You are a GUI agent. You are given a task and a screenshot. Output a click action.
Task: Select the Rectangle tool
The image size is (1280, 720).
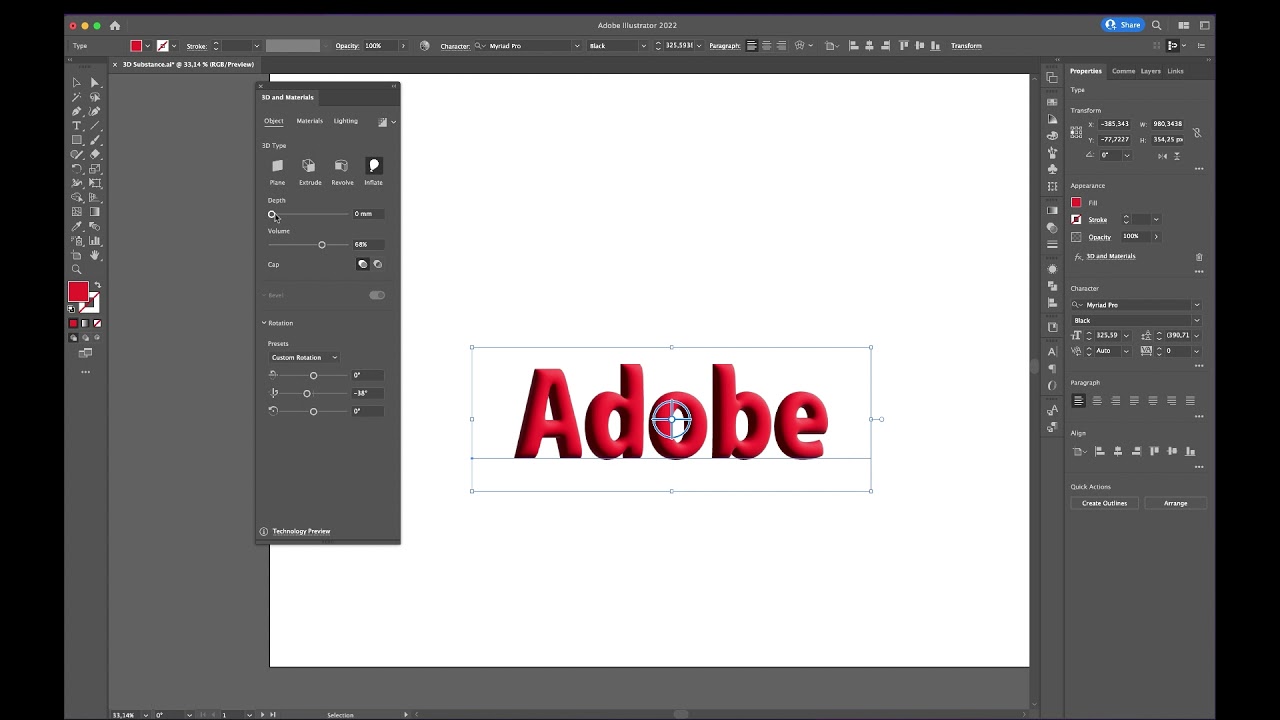pos(76,140)
